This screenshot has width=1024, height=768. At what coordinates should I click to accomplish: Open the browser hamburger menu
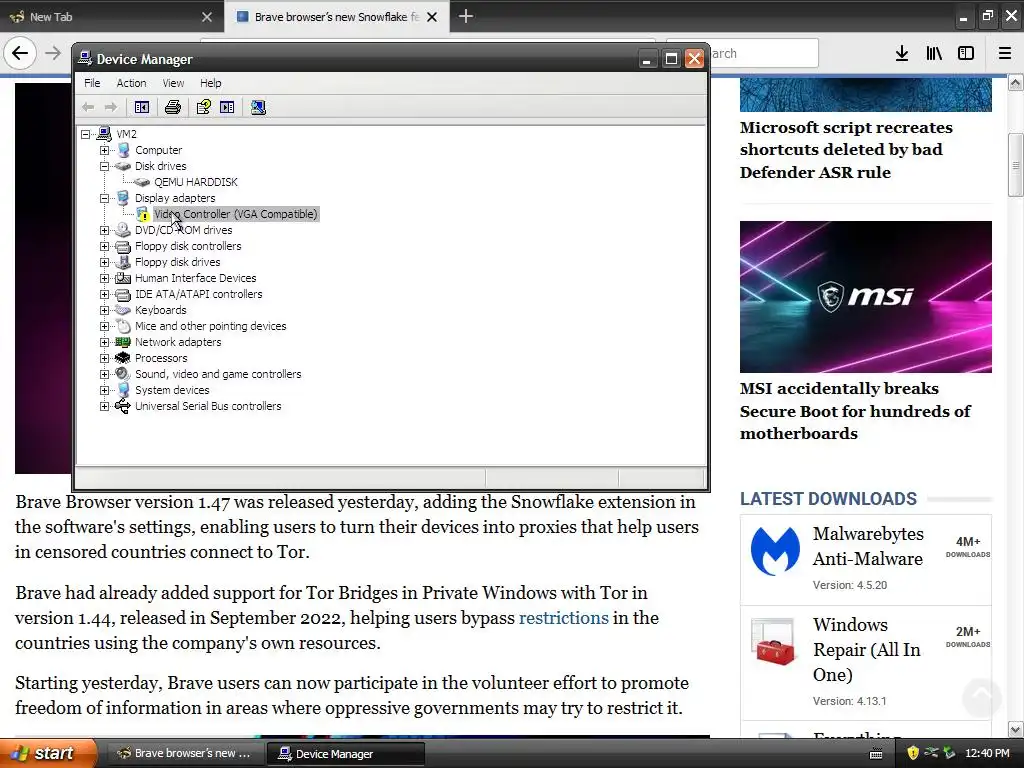click(1005, 54)
